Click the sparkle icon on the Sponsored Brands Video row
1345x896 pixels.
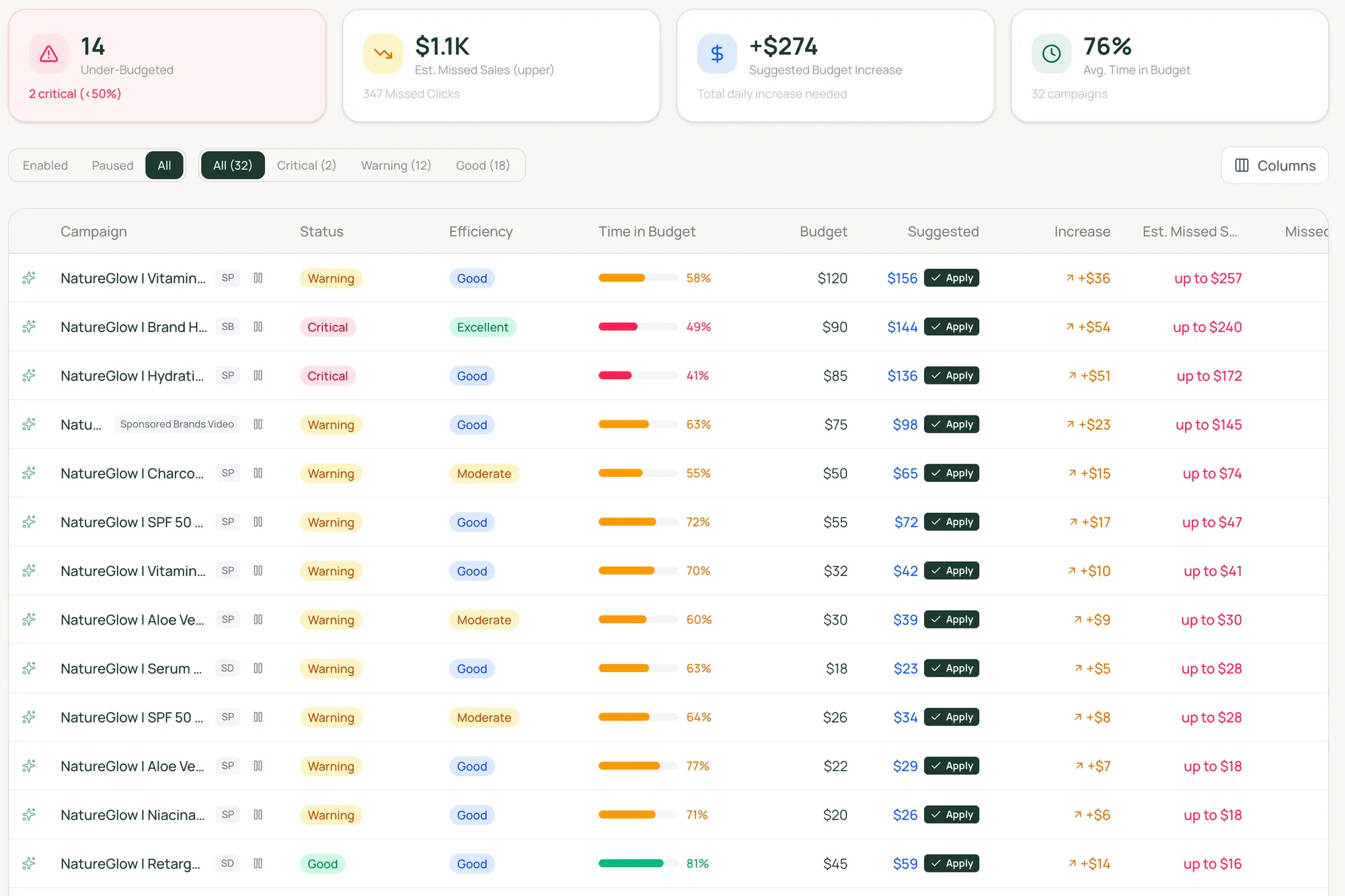point(29,424)
